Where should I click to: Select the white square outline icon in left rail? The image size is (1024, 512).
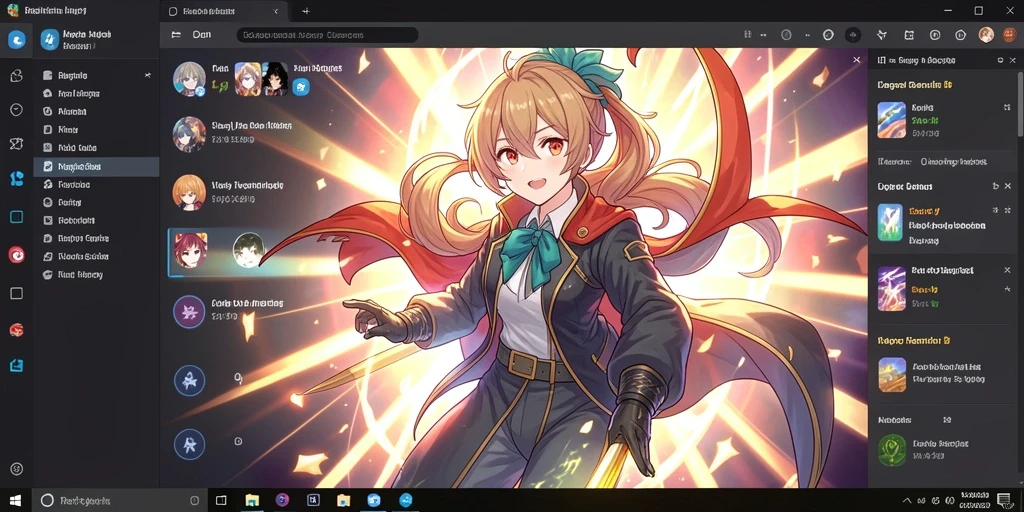17,293
